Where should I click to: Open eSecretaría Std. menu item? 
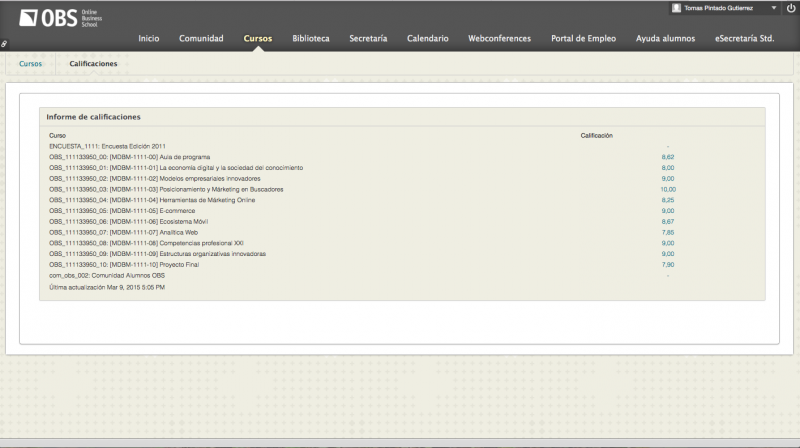[x=744, y=39]
